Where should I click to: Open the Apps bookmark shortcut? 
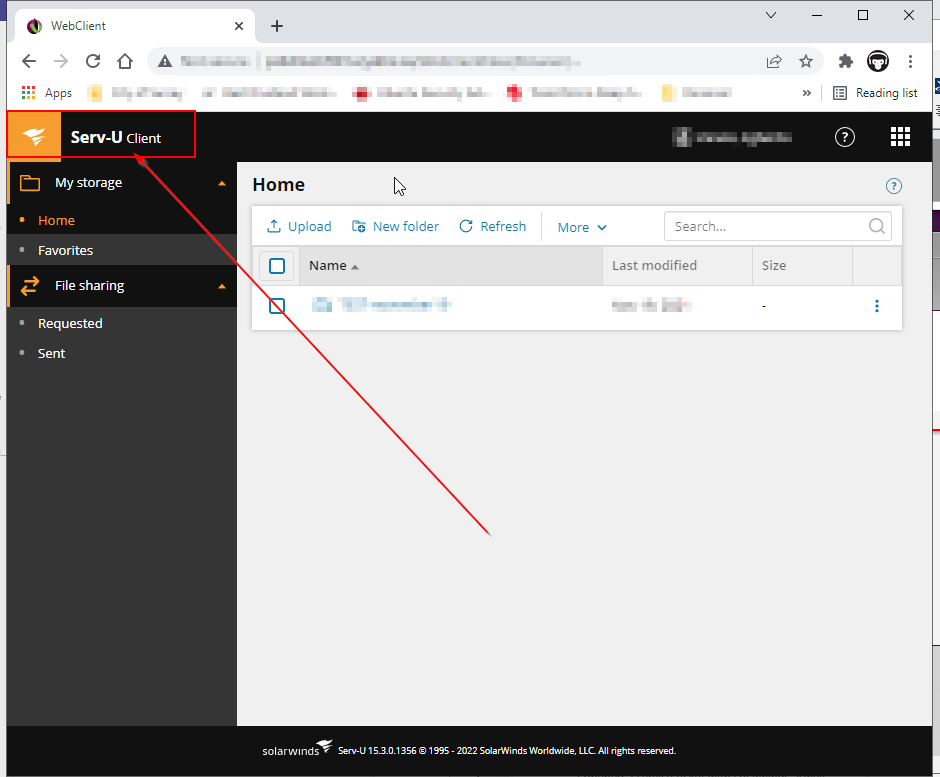tap(47, 93)
